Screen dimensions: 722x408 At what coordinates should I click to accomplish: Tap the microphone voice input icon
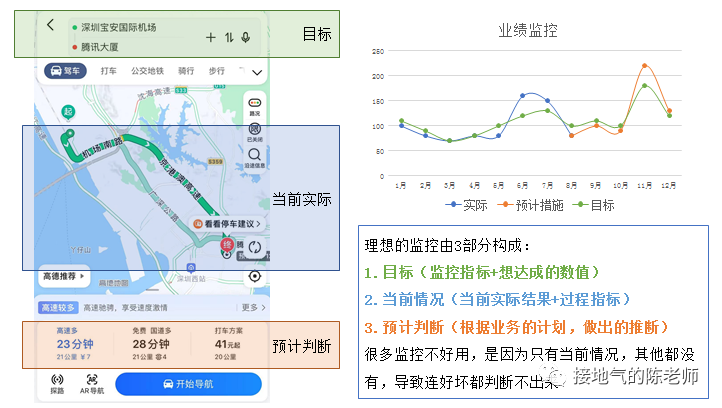tap(246, 37)
